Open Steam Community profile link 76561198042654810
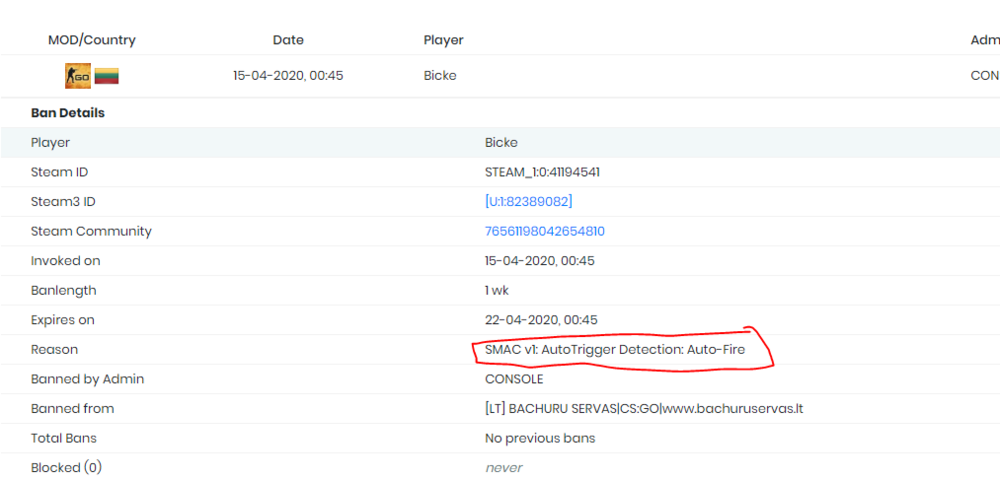1000x479 pixels. (544, 231)
